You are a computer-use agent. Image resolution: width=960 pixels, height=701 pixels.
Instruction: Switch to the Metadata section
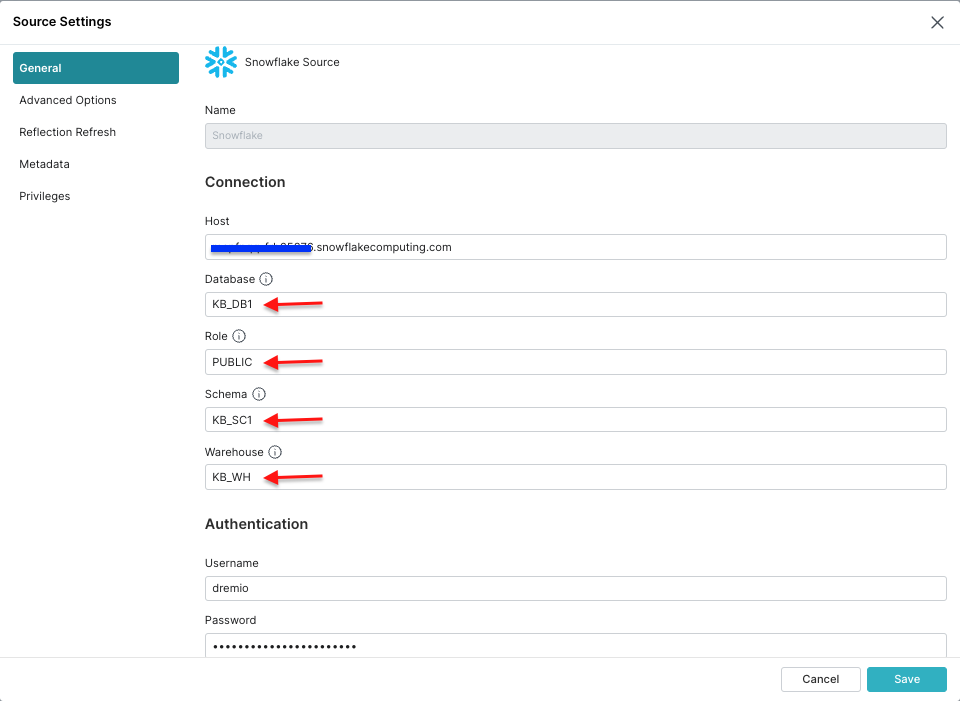point(44,164)
